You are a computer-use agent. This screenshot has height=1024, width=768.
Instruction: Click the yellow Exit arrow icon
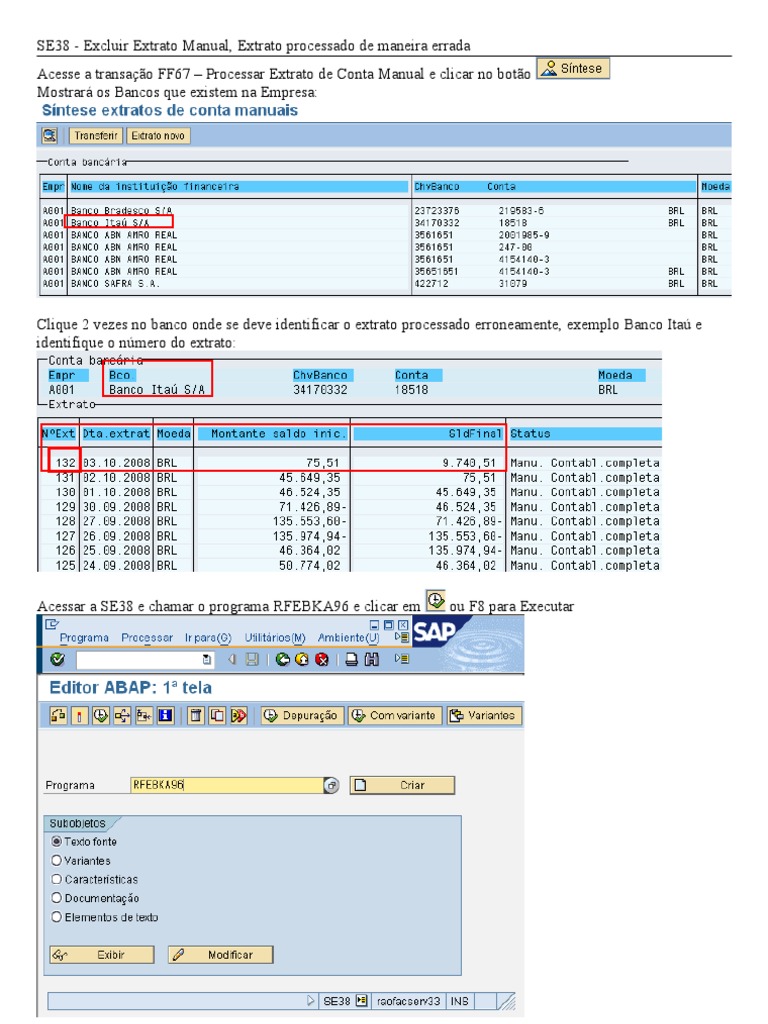[302, 660]
